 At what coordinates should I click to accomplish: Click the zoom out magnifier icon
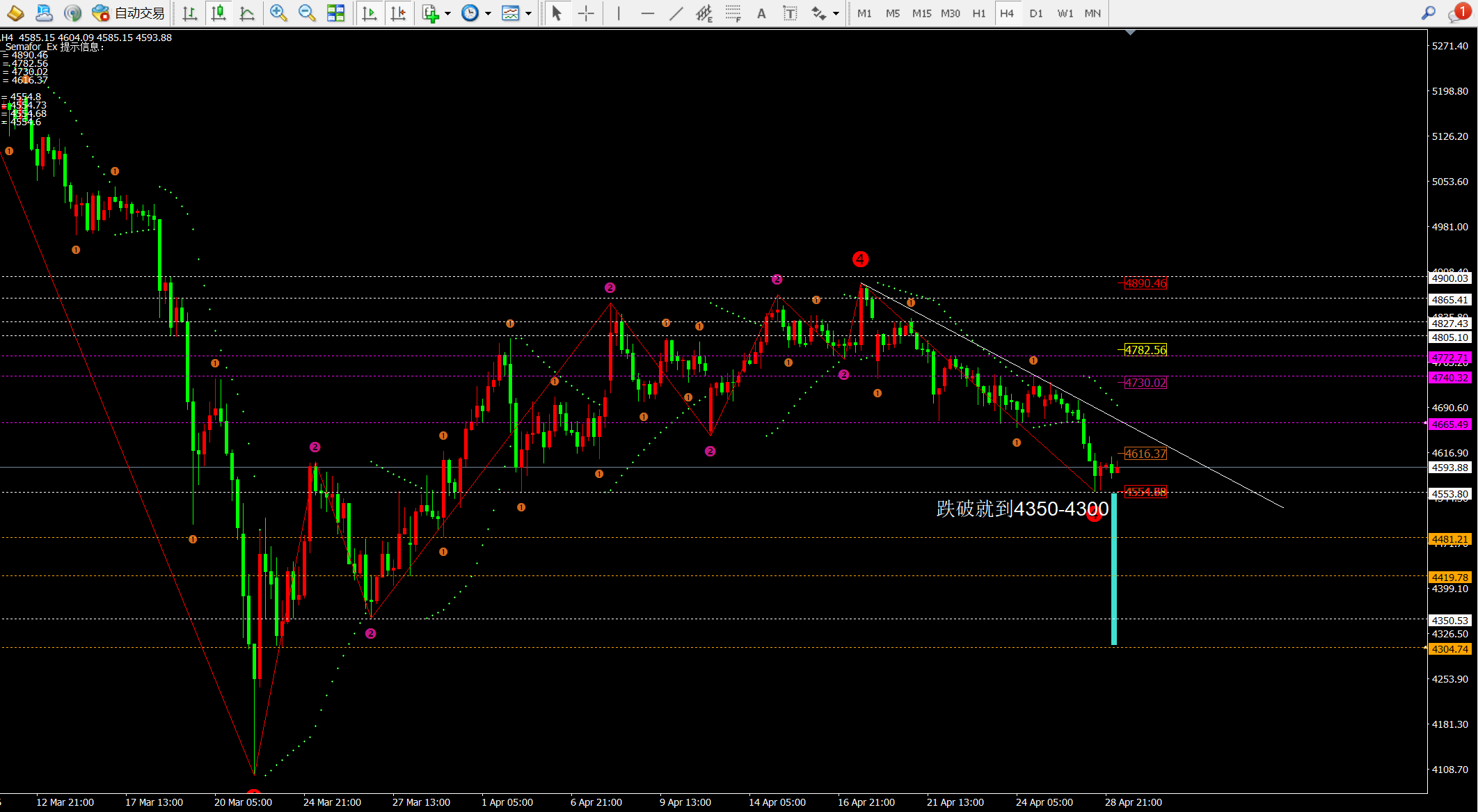(306, 13)
